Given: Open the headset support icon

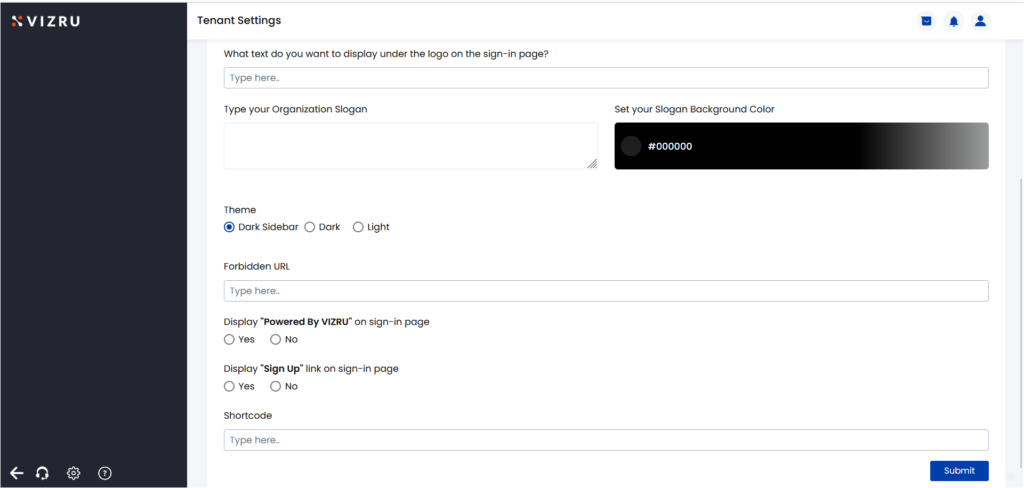Looking at the screenshot, I should [x=42, y=473].
